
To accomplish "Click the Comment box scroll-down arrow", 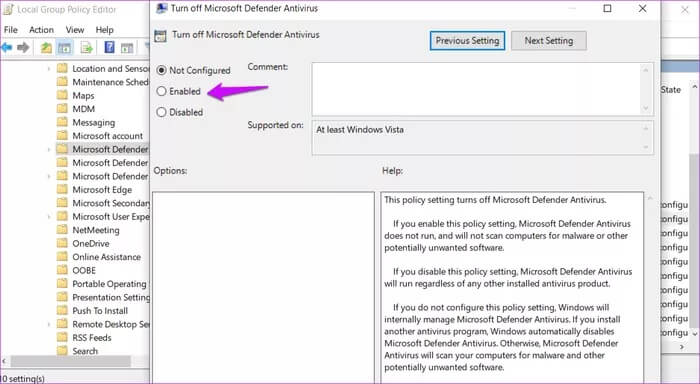I will pyautogui.click(x=646, y=108).
